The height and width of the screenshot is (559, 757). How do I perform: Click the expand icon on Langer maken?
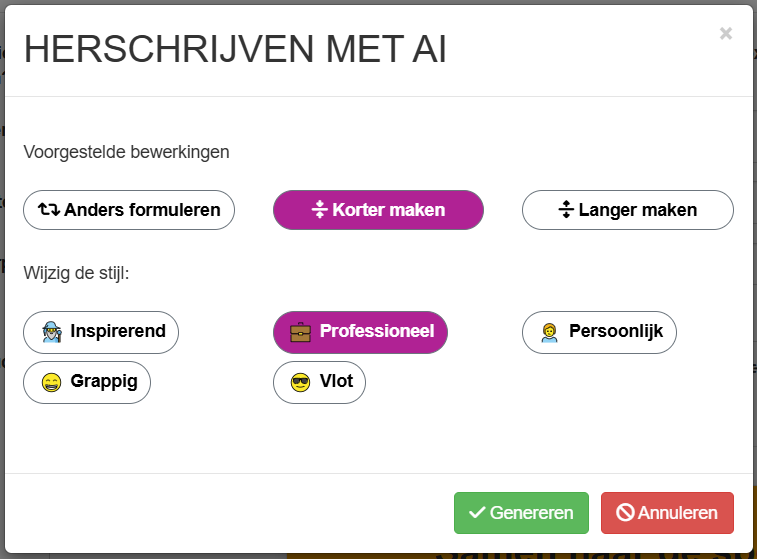click(x=566, y=210)
